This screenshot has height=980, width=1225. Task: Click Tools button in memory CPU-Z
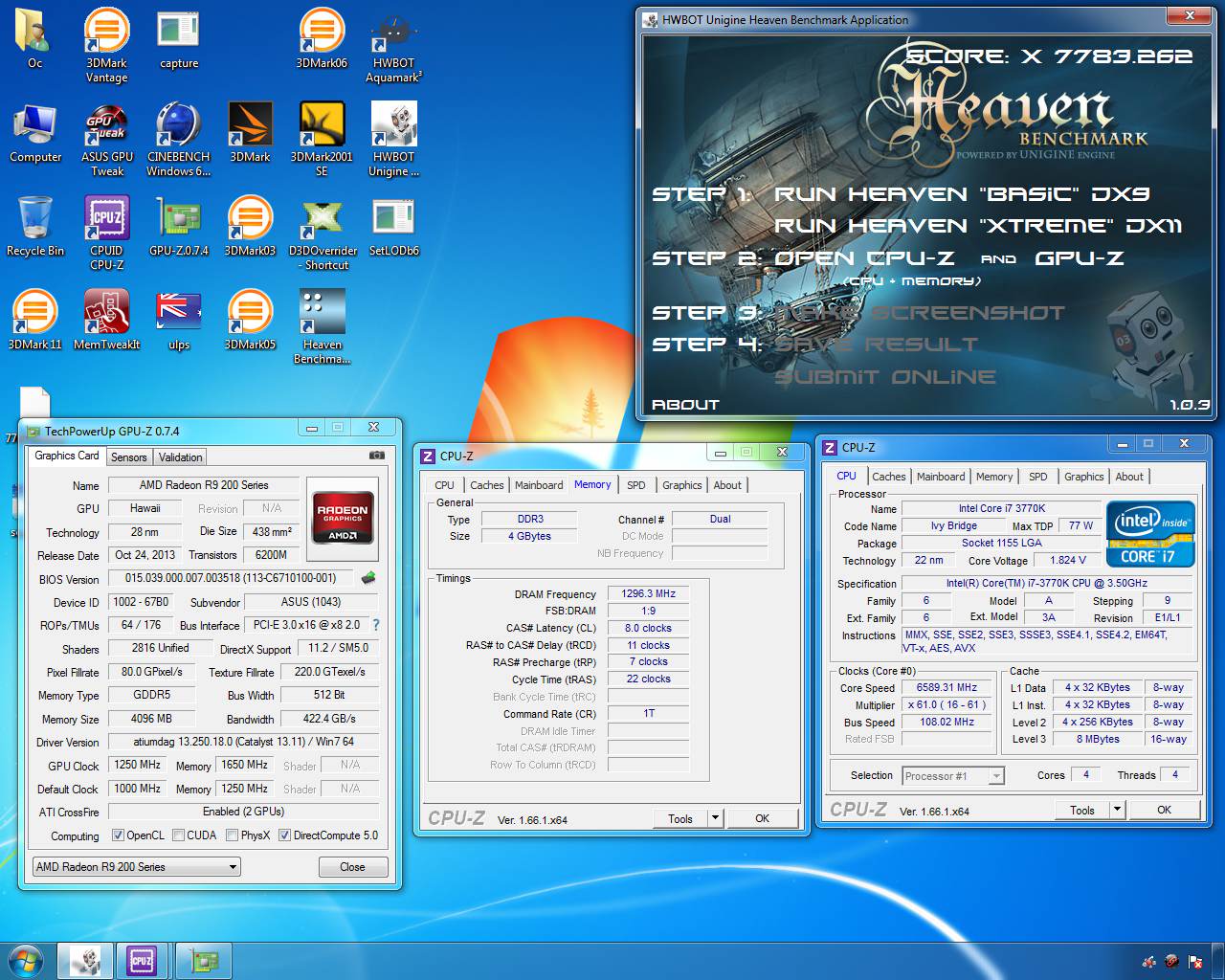pos(680,818)
